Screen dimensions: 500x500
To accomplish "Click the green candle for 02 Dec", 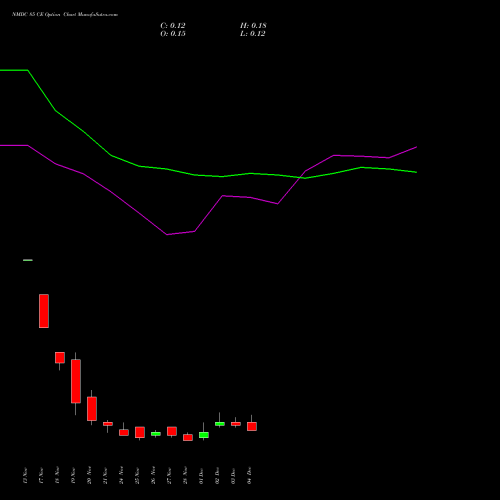I will click(220, 424).
